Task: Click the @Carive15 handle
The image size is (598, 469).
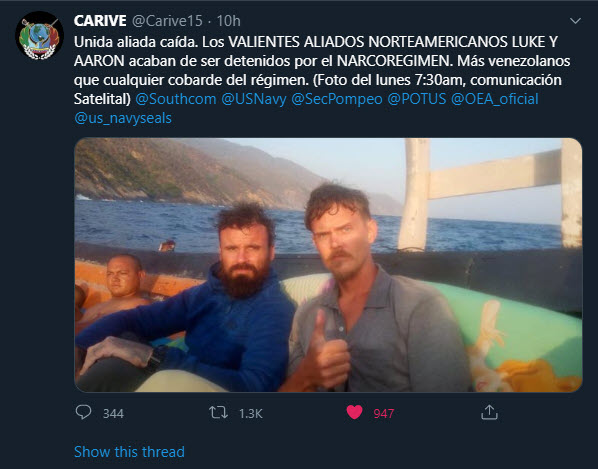Action: pyautogui.click(x=167, y=21)
